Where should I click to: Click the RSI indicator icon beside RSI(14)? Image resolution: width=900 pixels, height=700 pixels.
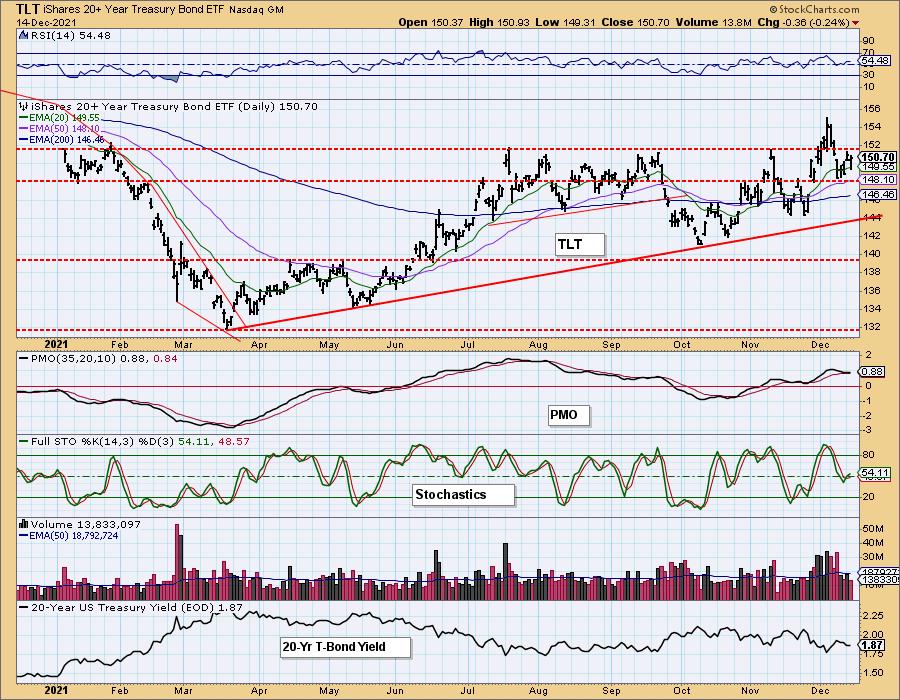(23, 35)
